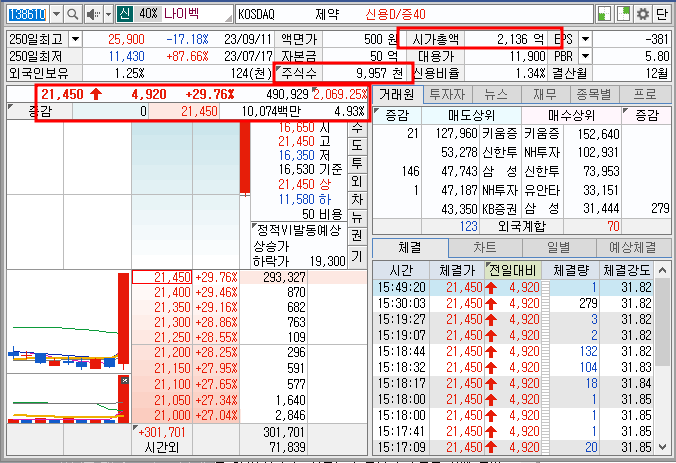676x463 pixels.
Task: Click the 뉴 vertical side button
Action: pos(357,218)
